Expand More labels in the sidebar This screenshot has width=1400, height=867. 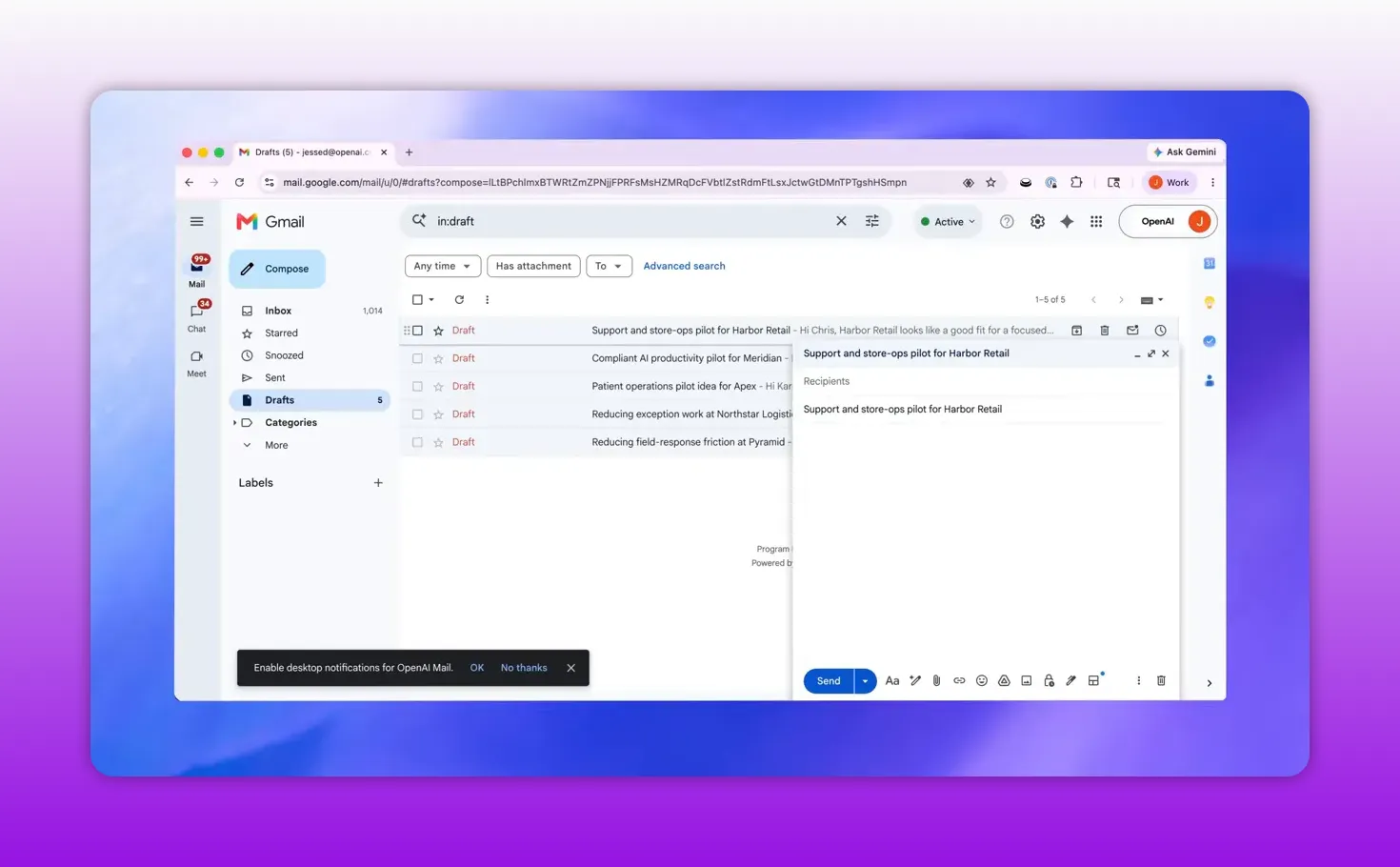tap(276, 446)
